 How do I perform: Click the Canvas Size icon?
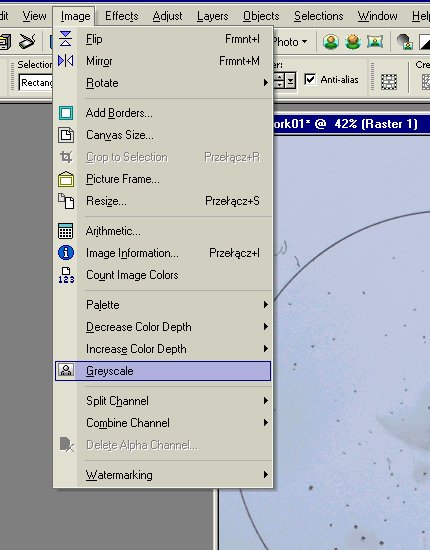click(x=66, y=135)
